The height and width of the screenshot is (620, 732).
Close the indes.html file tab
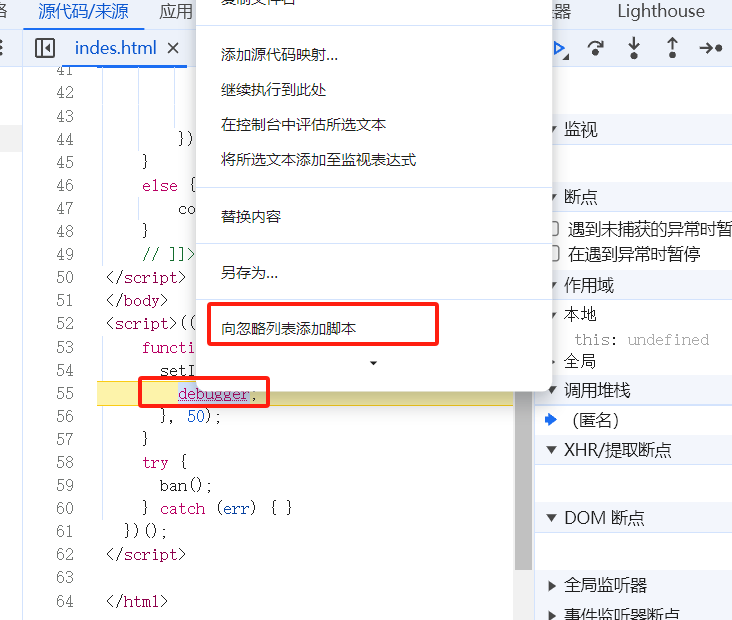tap(173, 48)
